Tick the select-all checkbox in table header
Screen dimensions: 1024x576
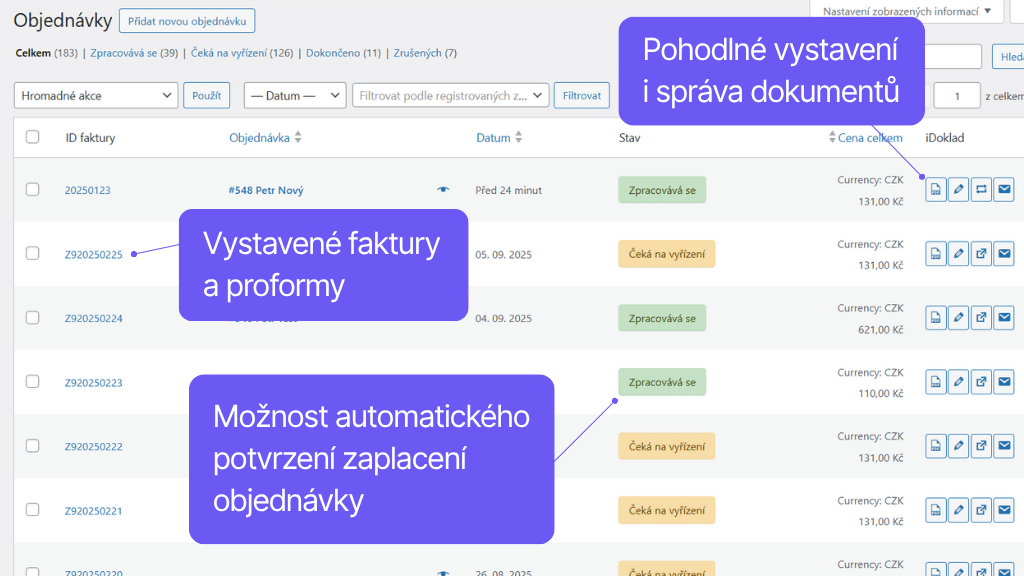(x=33, y=137)
